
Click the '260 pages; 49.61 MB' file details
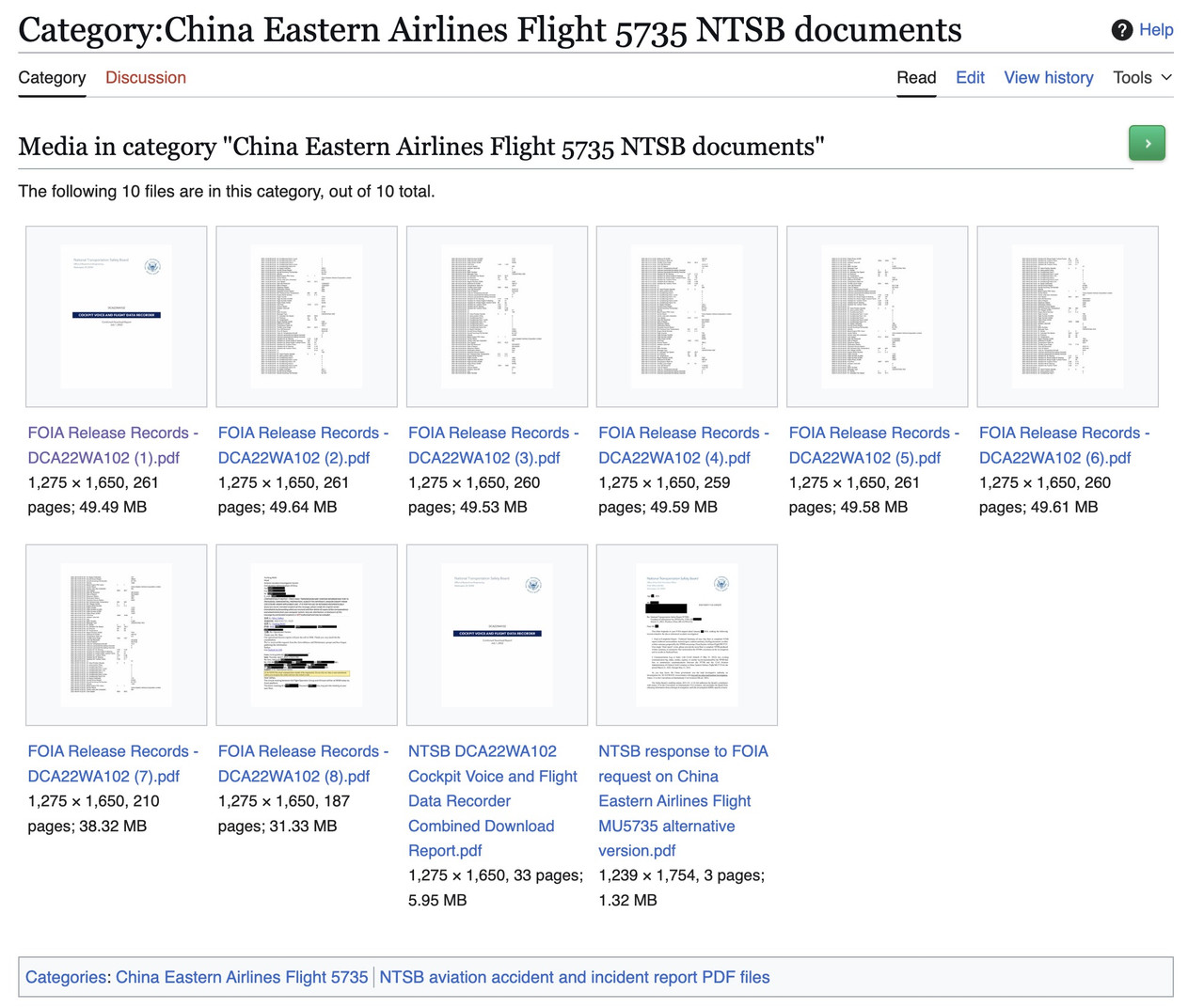(1045, 495)
